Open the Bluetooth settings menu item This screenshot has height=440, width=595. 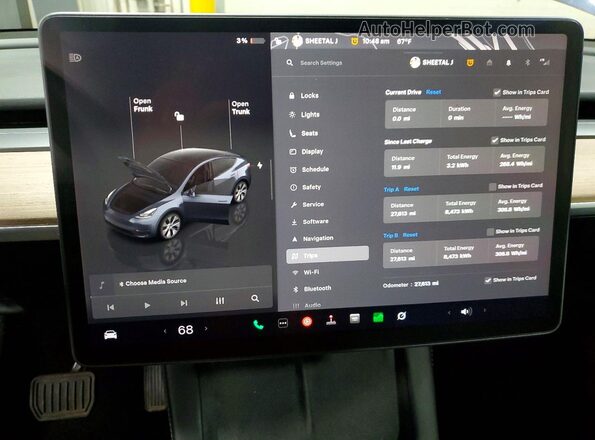pos(312,289)
